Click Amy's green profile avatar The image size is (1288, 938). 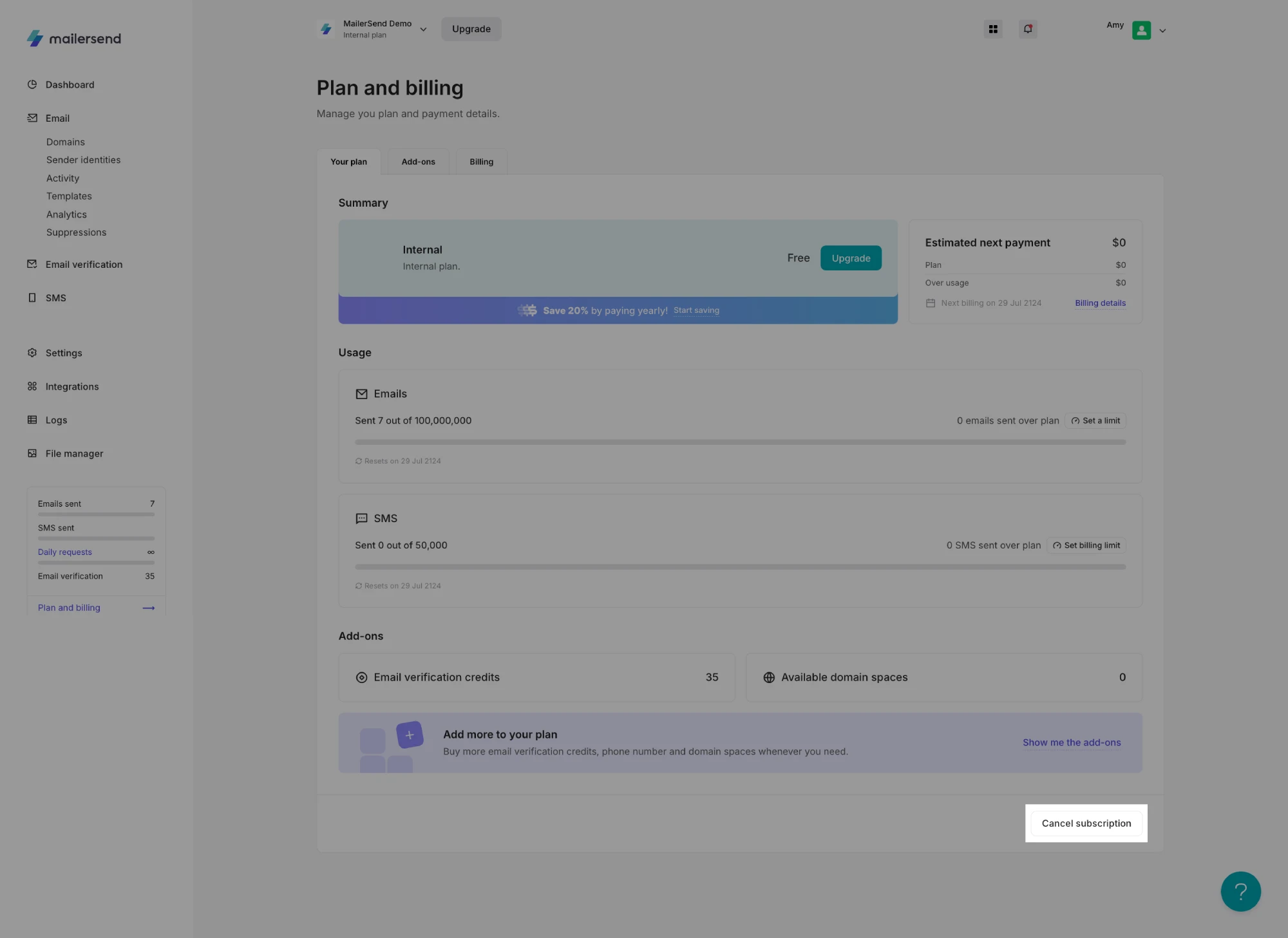[1141, 30]
